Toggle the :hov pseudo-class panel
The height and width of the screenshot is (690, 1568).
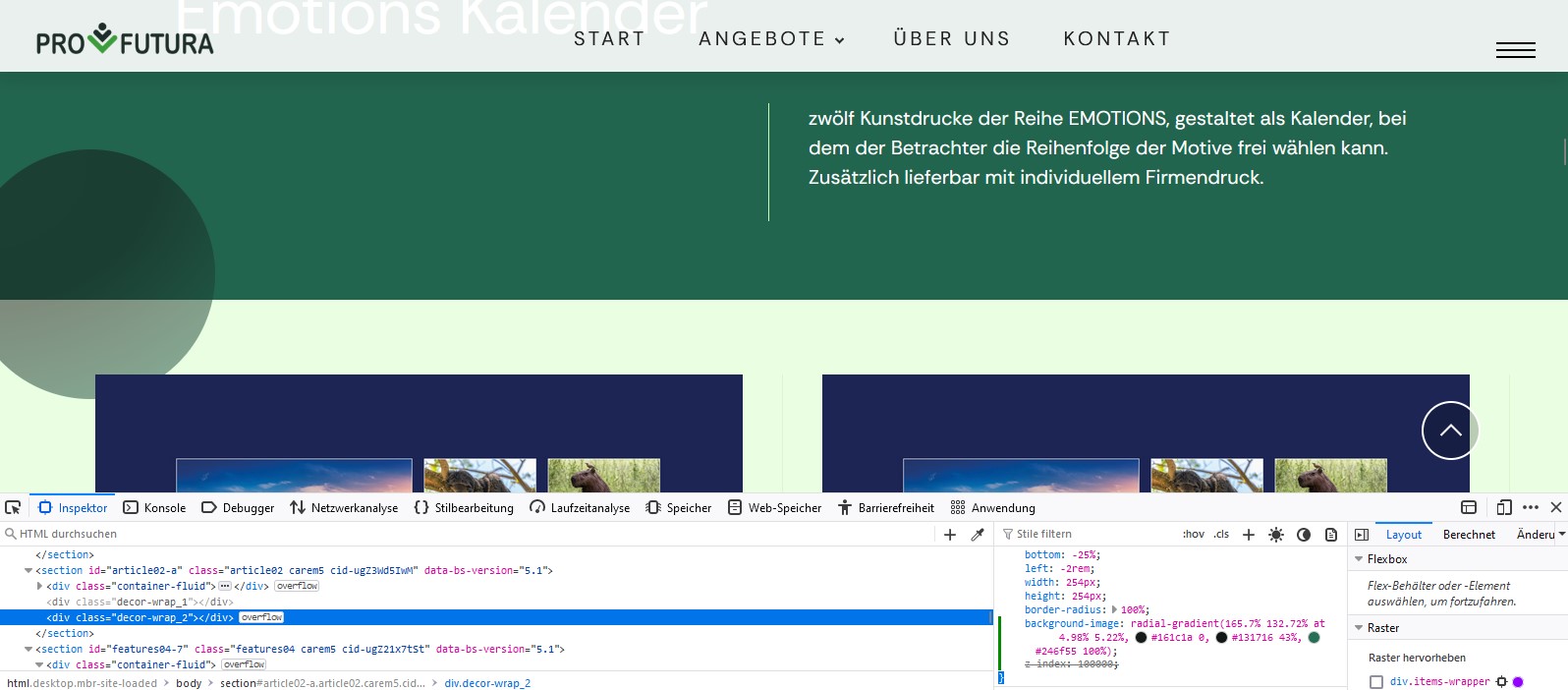(1193, 535)
